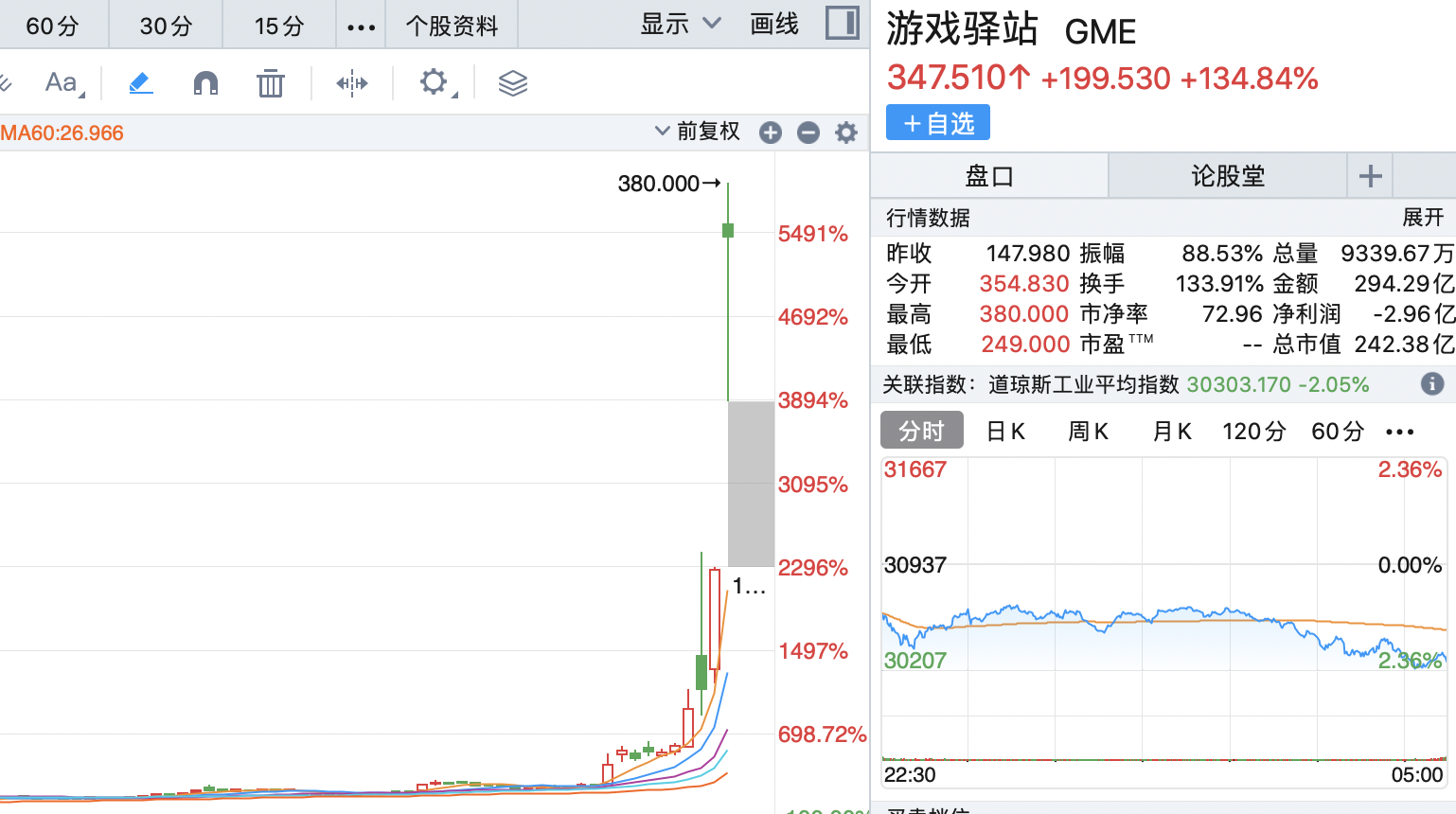Switch to the 30分 timeframe tab
This screenshot has height=814, width=1456.
click(166, 26)
